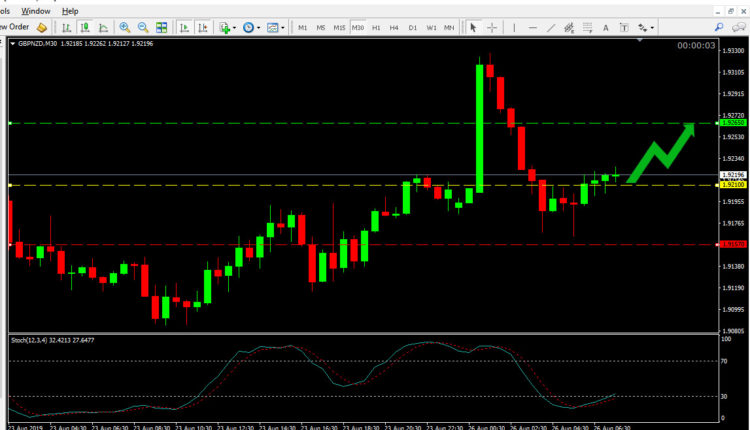
Task: Select the Horizontal Line drawing tool
Action: tap(532, 28)
